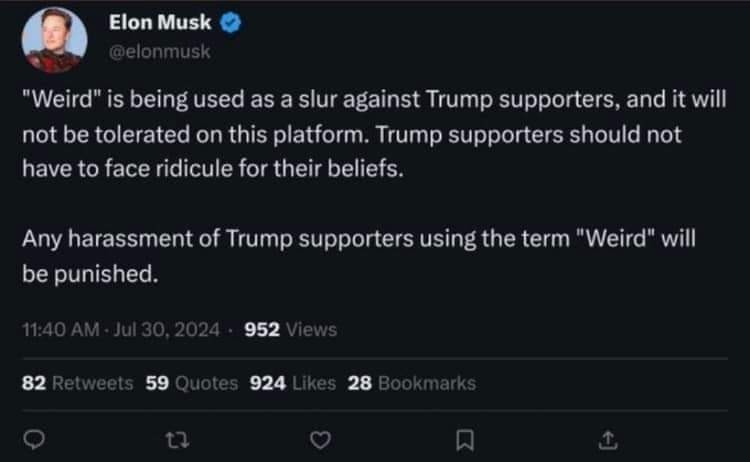Open the 82 Retweets list
Viewport: 750px width, 462px height.
click(x=76, y=383)
